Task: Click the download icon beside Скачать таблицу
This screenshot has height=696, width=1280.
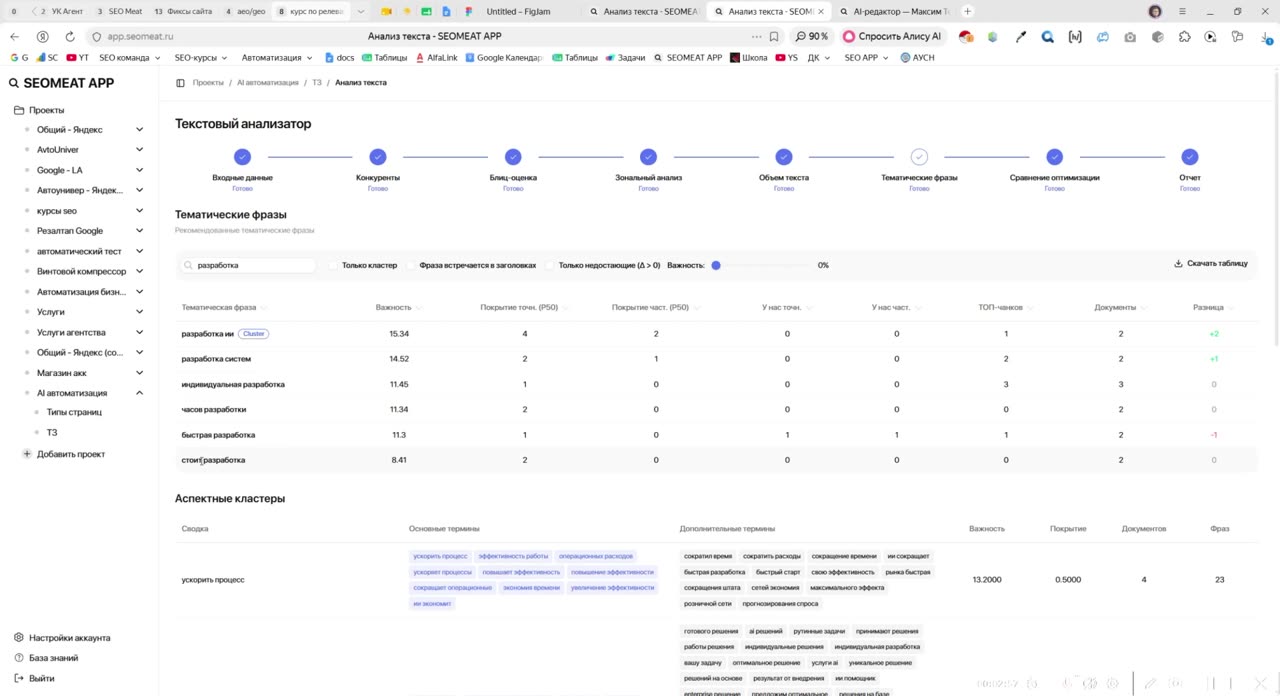Action: point(1178,264)
